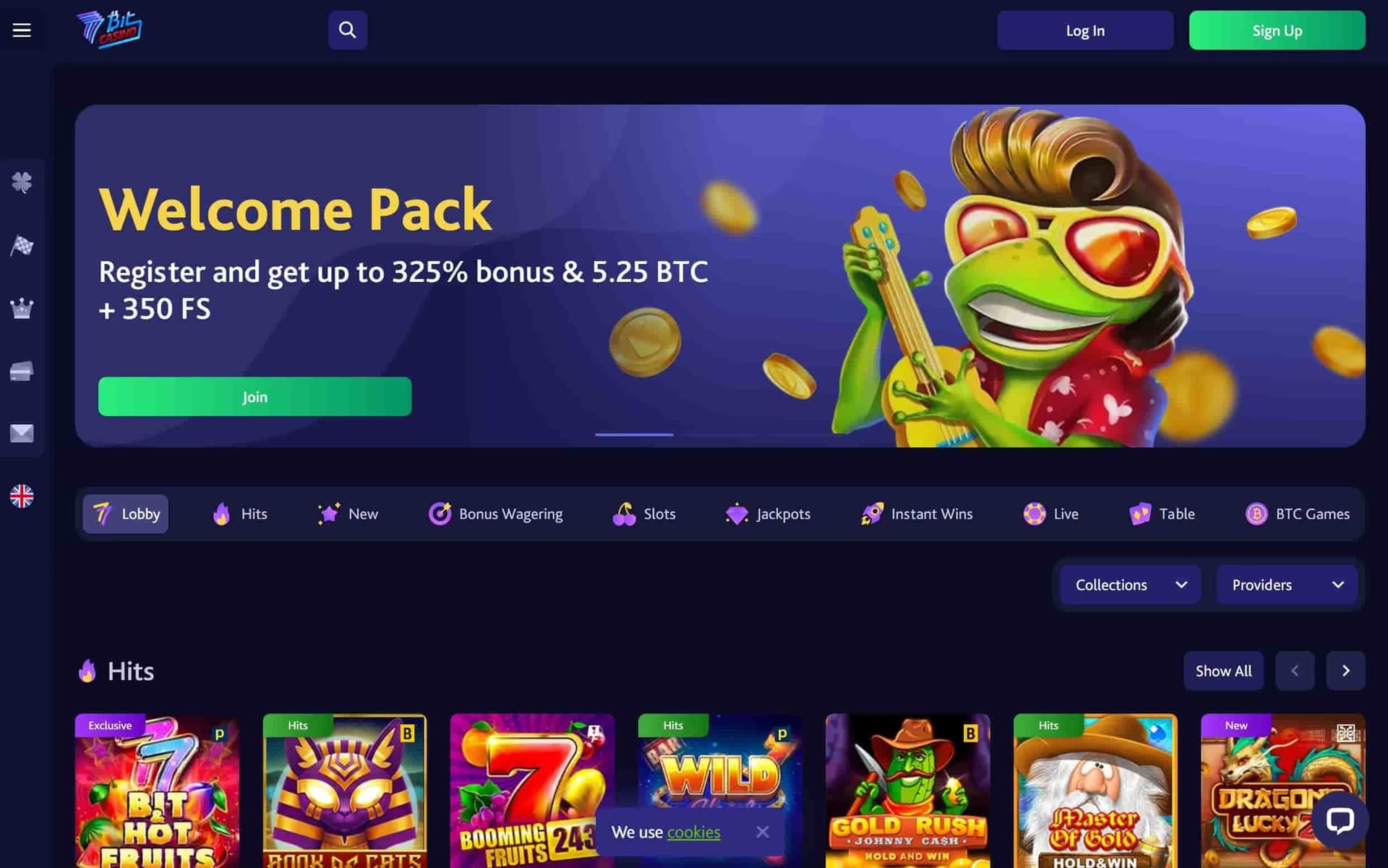The height and width of the screenshot is (868, 1388).
Task: Click the 7Bit Casino logo
Action: (109, 30)
